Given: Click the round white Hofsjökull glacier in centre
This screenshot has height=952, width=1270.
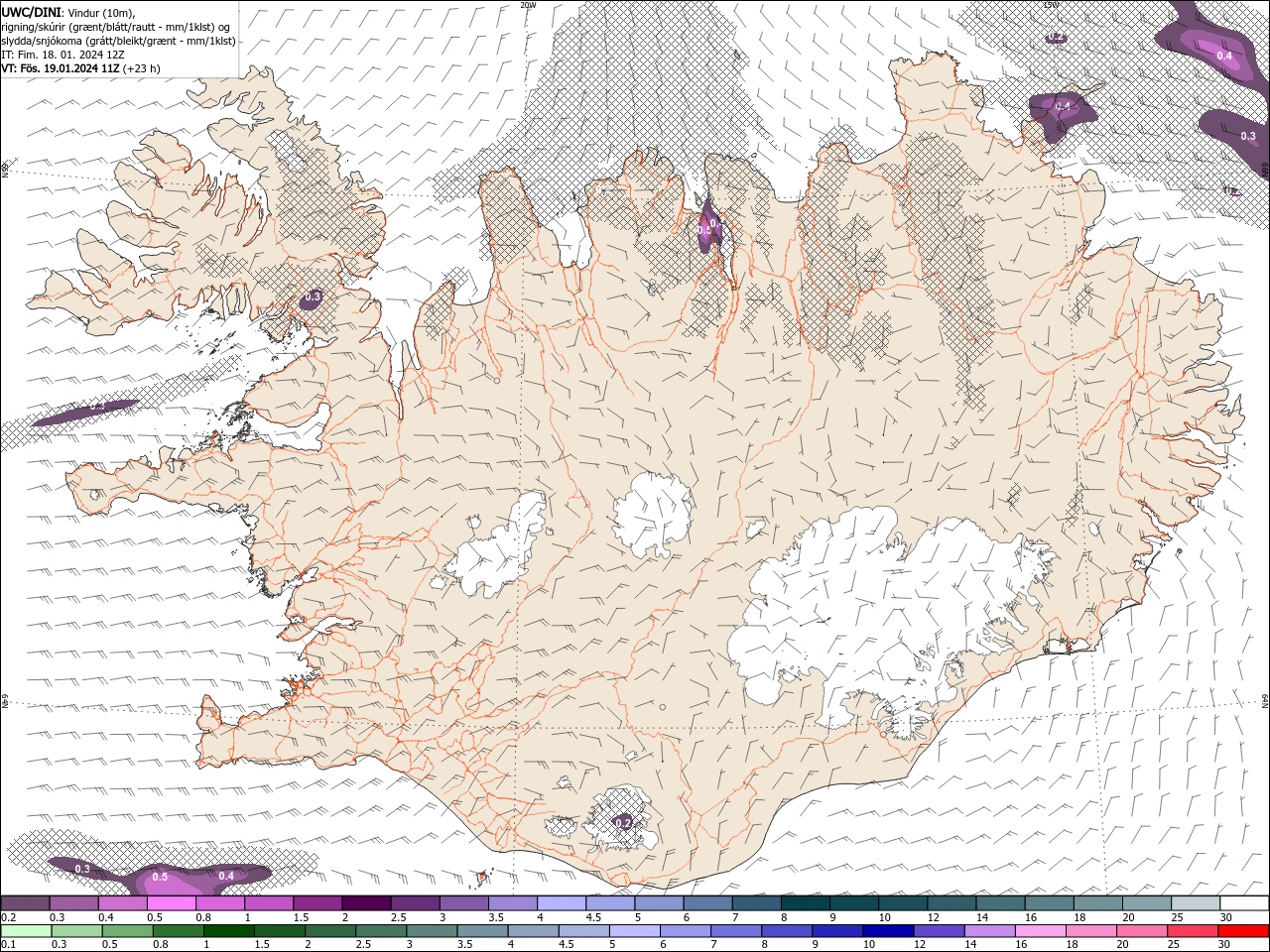Looking at the screenshot, I should click(x=653, y=516).
